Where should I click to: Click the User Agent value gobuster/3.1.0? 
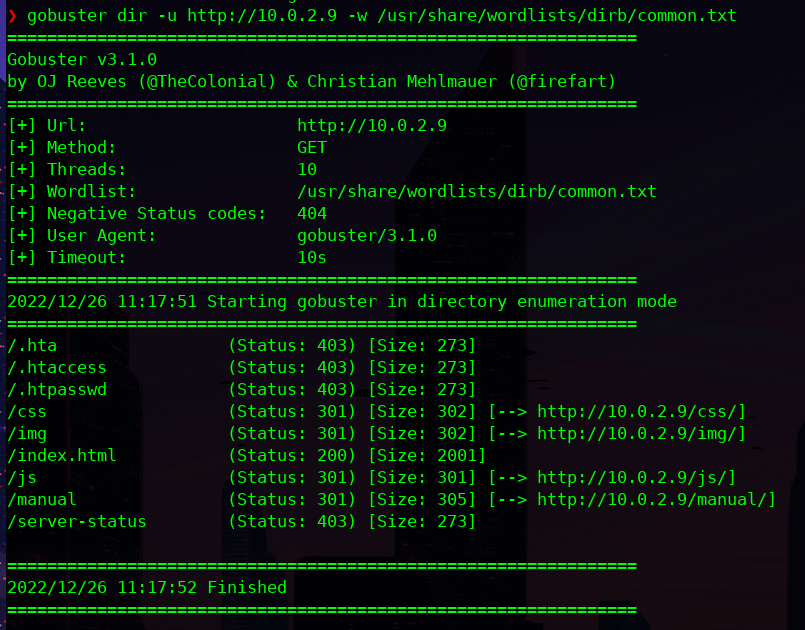(366, 236)
